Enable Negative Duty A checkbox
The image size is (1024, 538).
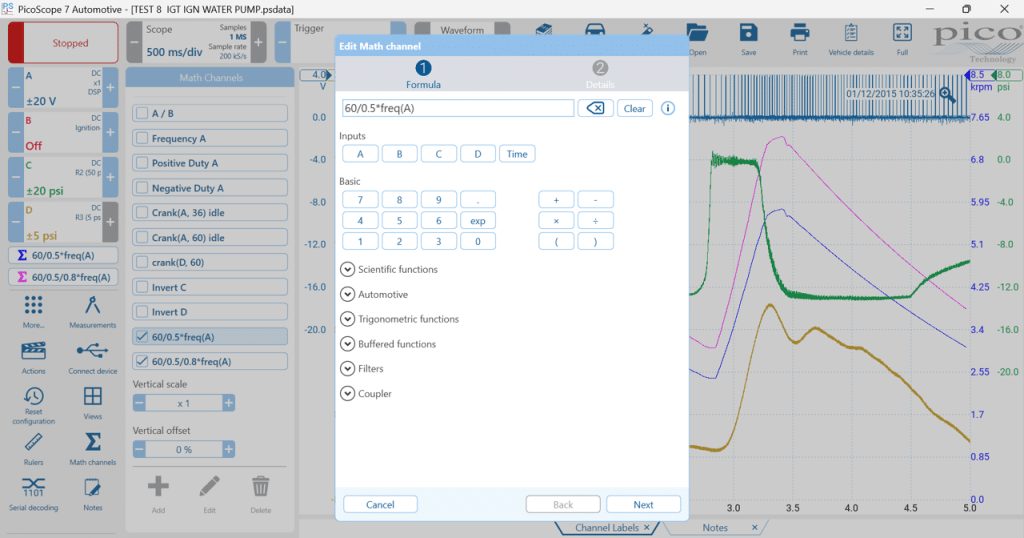coord(142,187)
